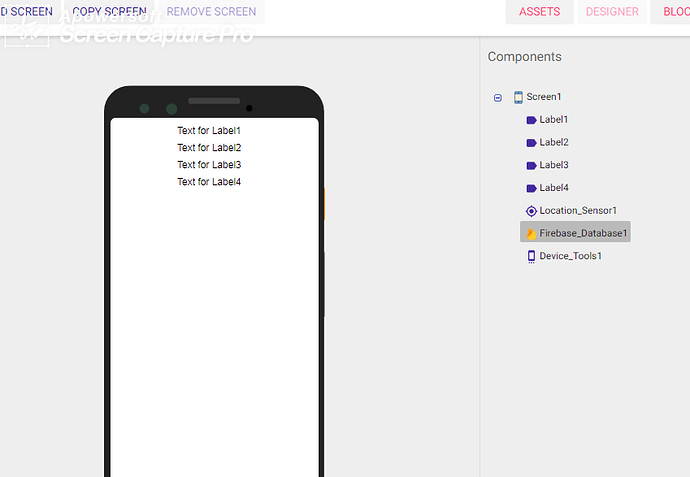This screenshot has width=690, height=477.
Task: Click the Label3 tag icon
Action: [531, 165]
